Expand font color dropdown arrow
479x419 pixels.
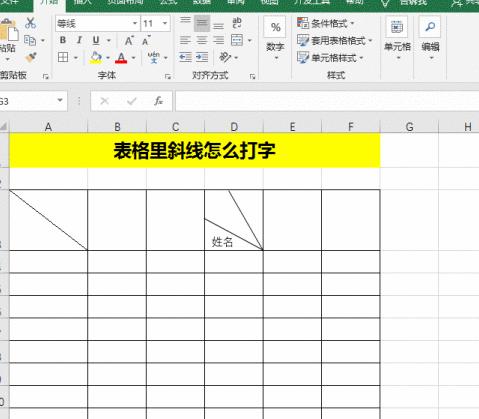[133, 58]
